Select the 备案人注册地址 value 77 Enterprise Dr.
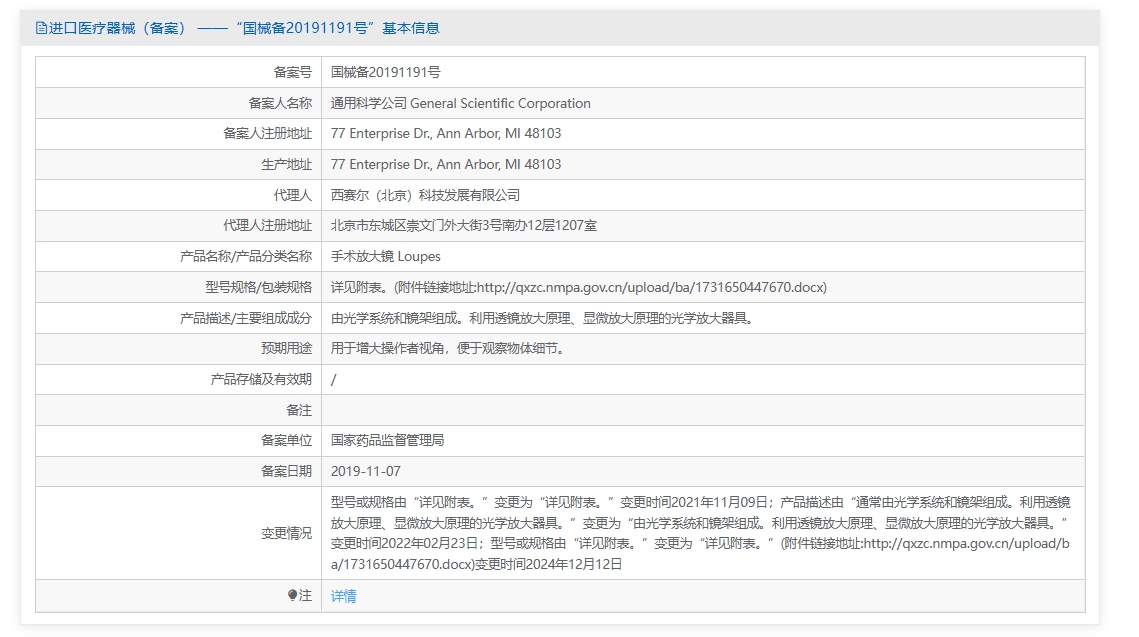This screenshot has width=1139, height=637. [446, 134]
